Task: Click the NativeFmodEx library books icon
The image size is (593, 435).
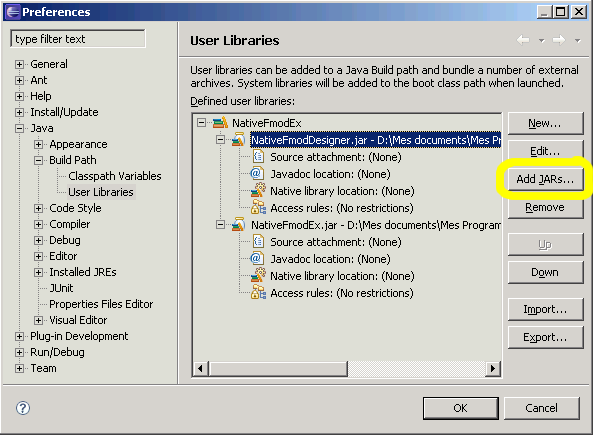Action: point(220,123)
